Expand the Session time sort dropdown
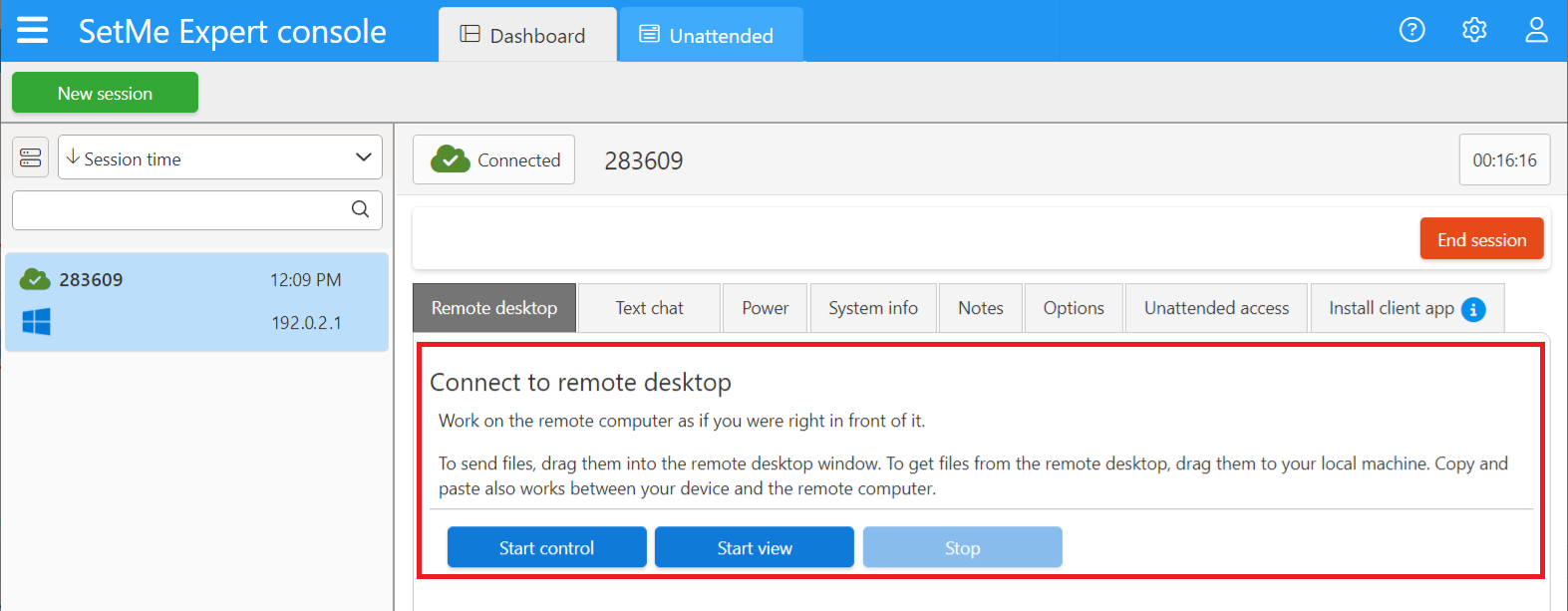Image resolution: width=1568 pixels, height=611 pixels. [220, 157]
